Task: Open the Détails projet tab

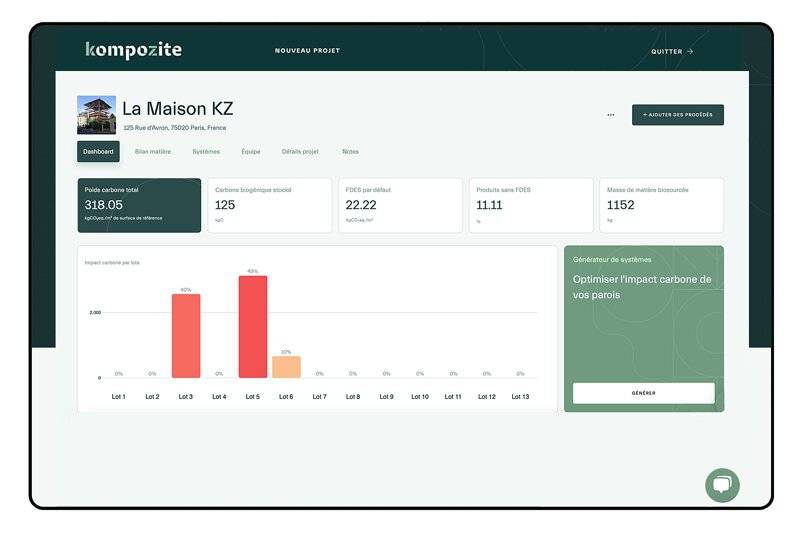Action: point(300,152)
